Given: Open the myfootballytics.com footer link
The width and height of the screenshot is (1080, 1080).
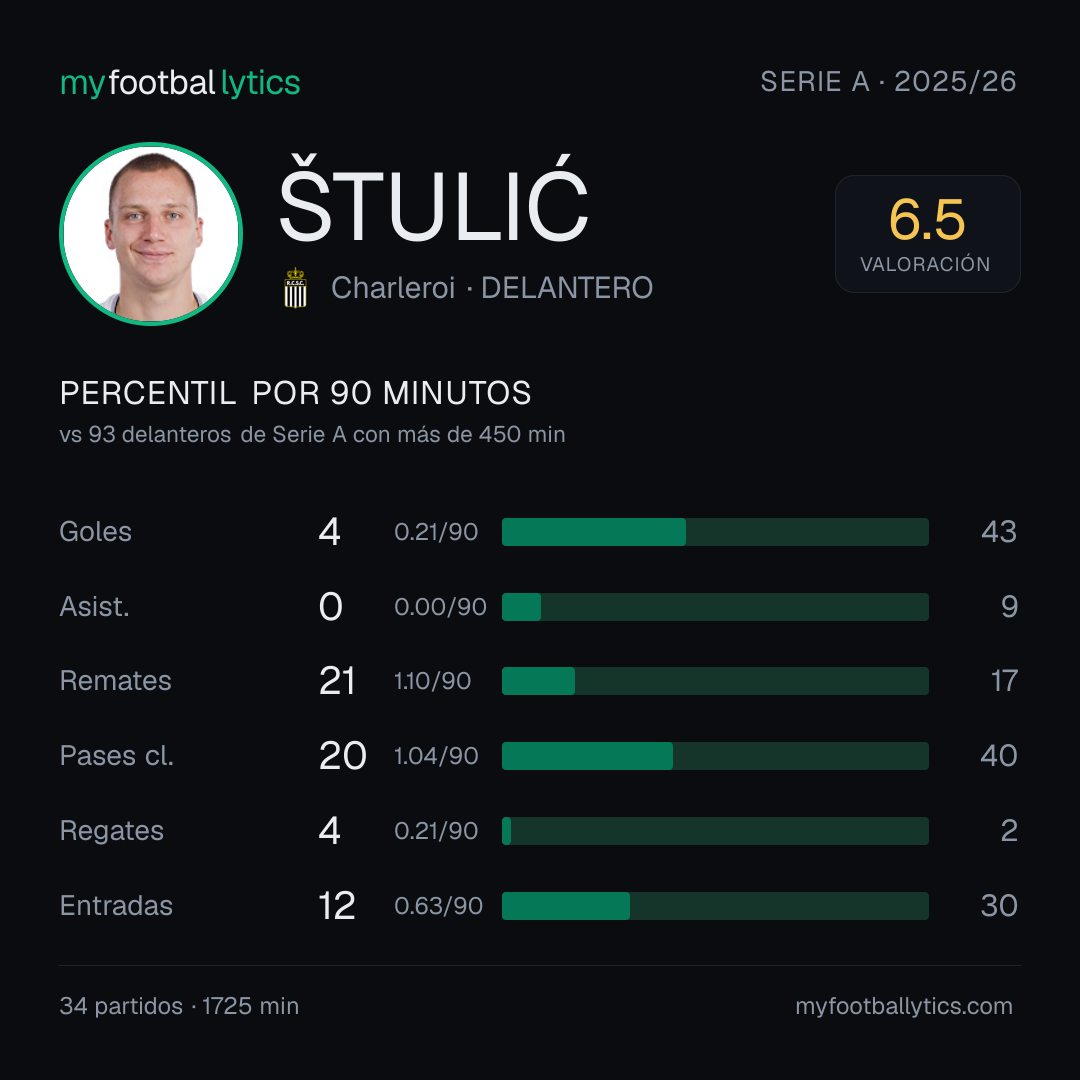Looking at the screenshot, I should [904, 1006].
